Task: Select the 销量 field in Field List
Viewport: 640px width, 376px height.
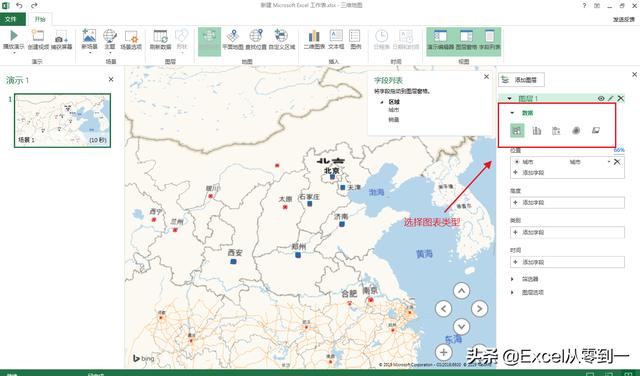Action: (x=394, y=120)
